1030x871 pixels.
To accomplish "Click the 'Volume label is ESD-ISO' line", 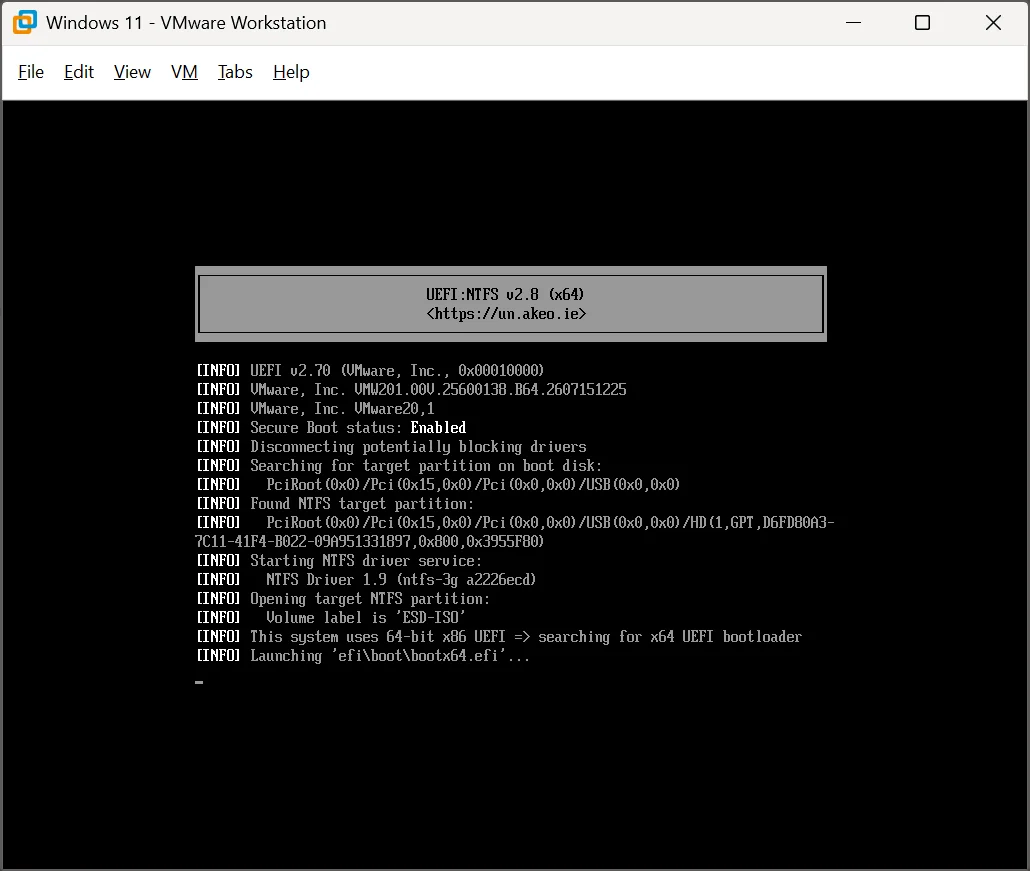I will click(331, 617).
